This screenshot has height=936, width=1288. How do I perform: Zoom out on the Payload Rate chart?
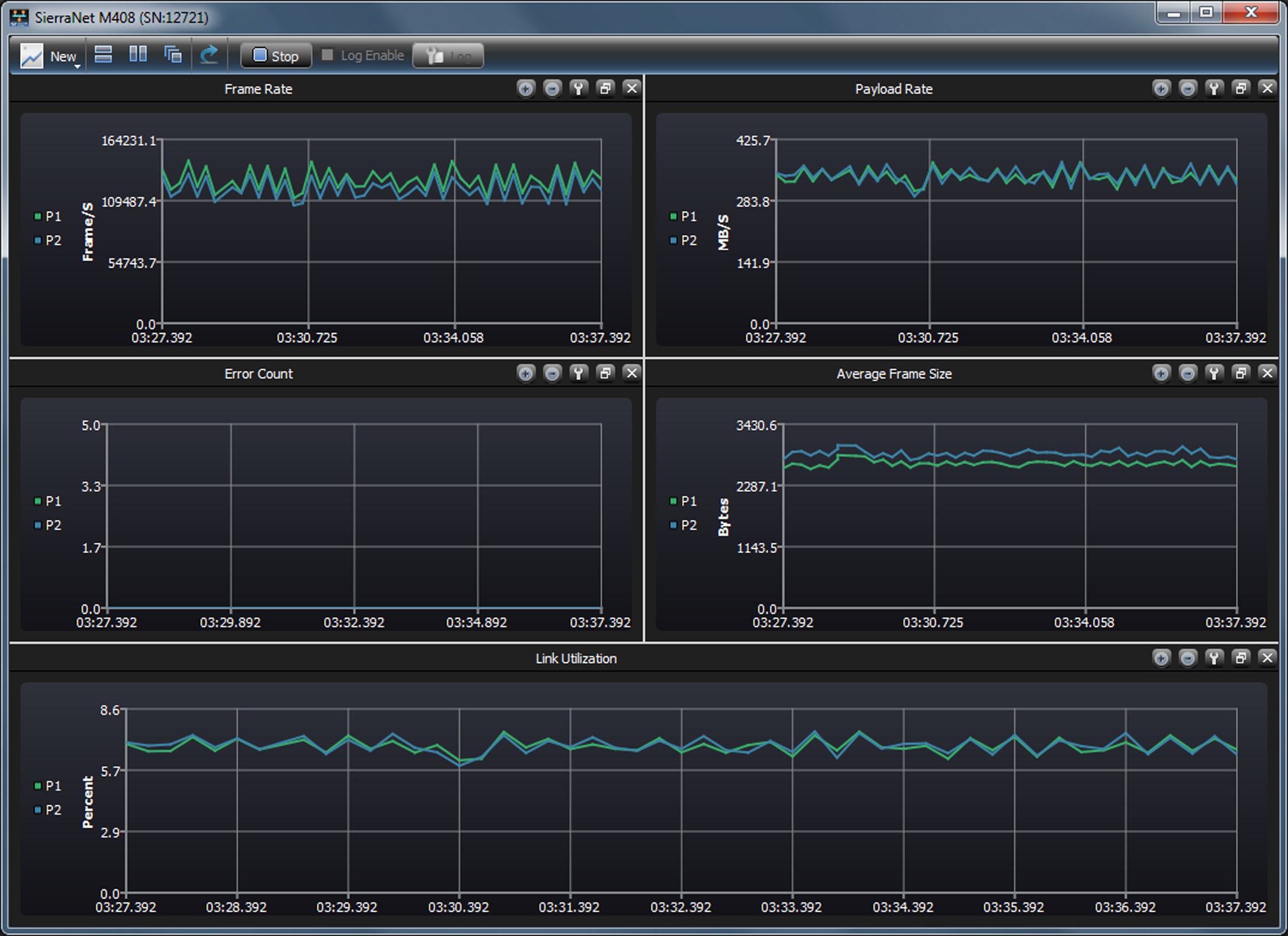pyautogui.click(x=1187, y=88)
